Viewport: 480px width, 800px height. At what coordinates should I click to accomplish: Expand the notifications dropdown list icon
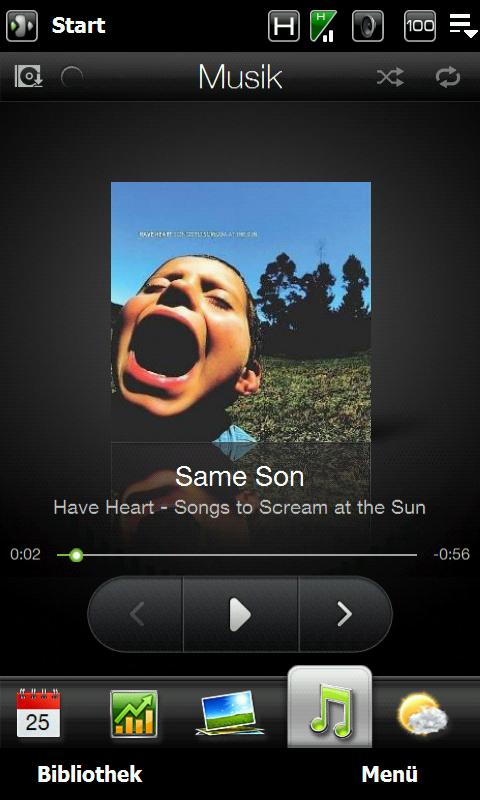coord(463,26)
